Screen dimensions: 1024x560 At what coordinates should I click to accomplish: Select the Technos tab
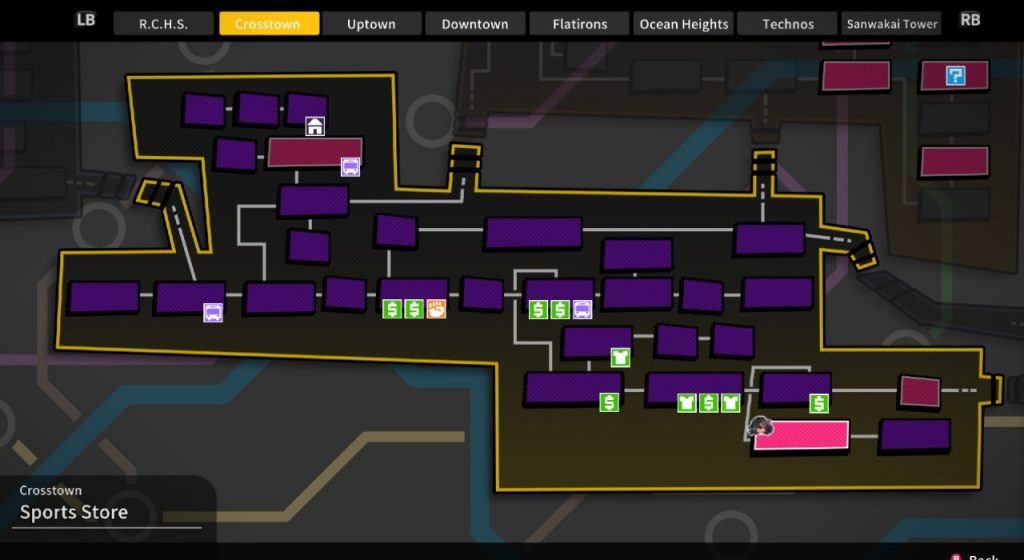[788, 24]
